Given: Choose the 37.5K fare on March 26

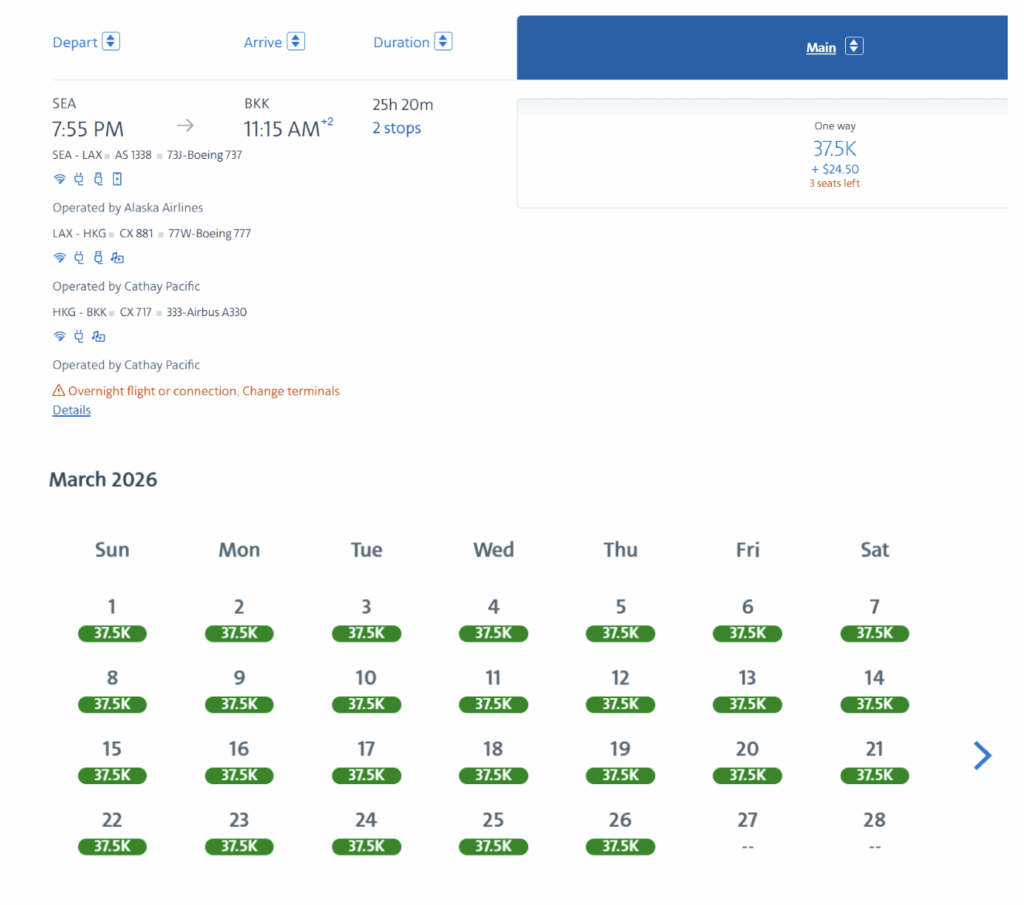Looking at the screenshot, I should [x=620, y=846].
